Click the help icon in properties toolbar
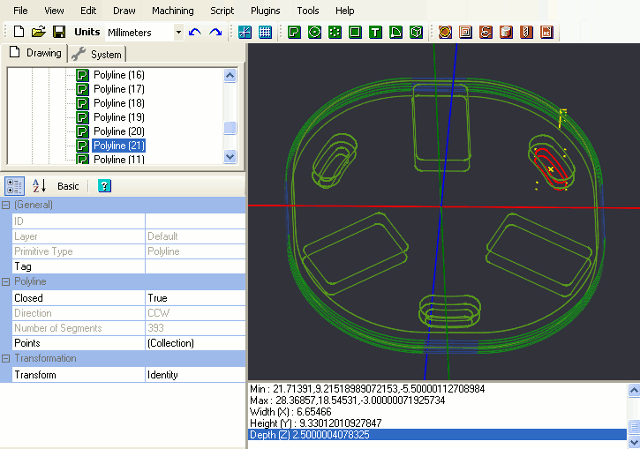640x449 pixels. pos(104,186)
